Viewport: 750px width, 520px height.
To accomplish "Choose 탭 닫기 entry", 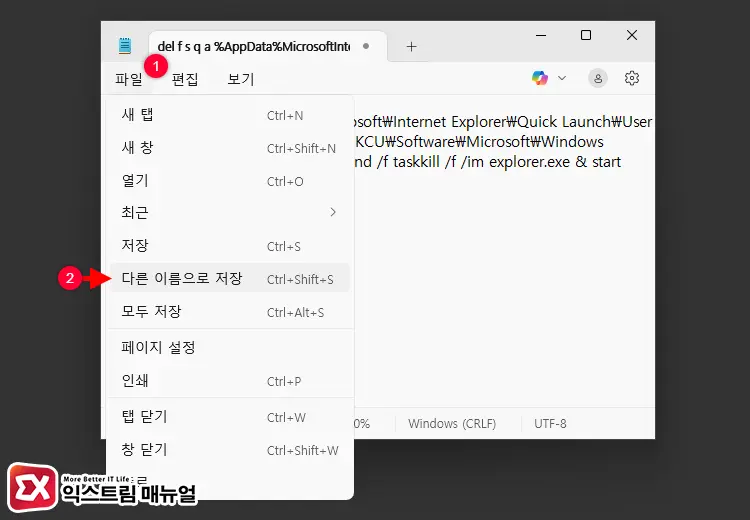I will (230, 417).
